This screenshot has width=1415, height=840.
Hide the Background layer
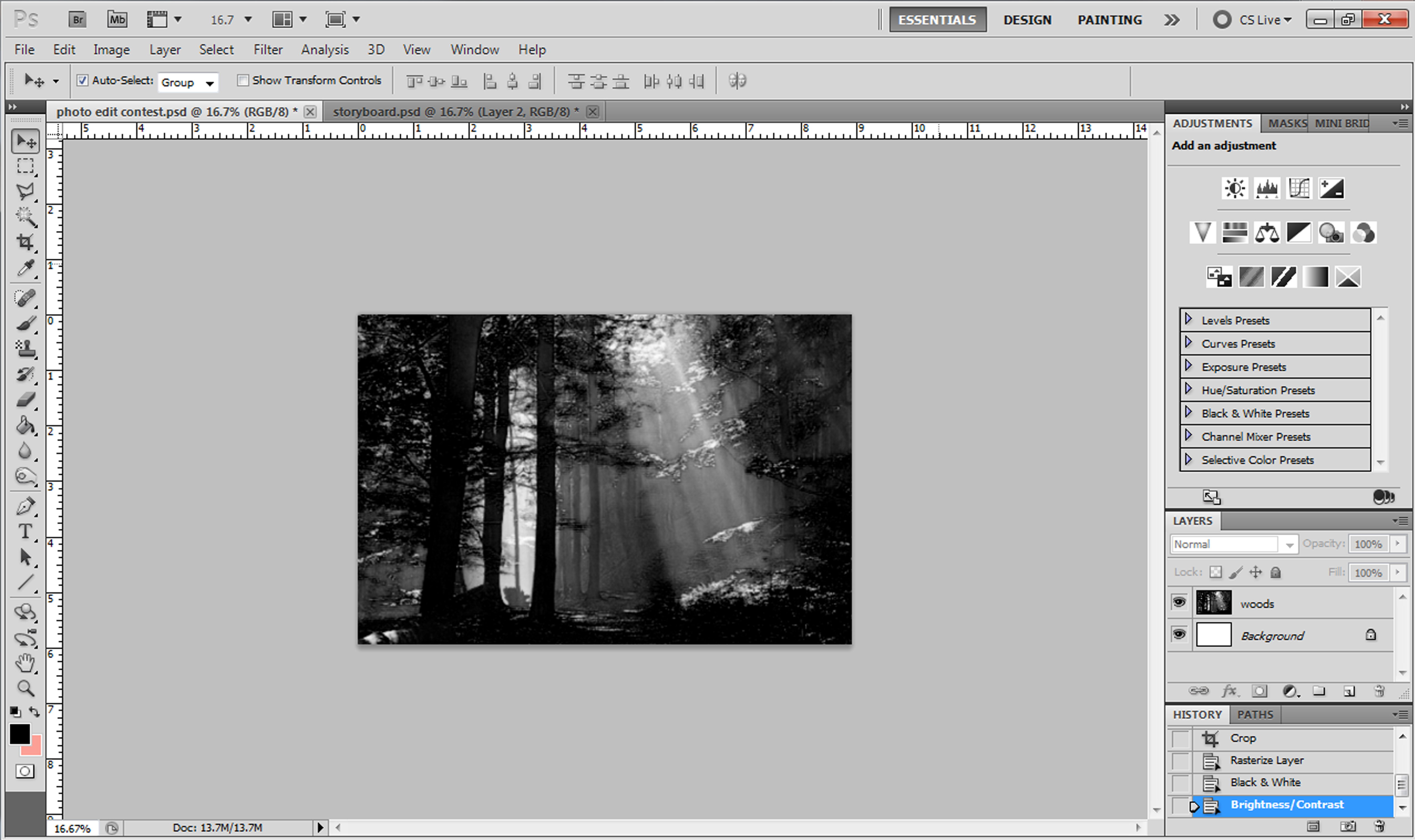[x=1179, y=635]
